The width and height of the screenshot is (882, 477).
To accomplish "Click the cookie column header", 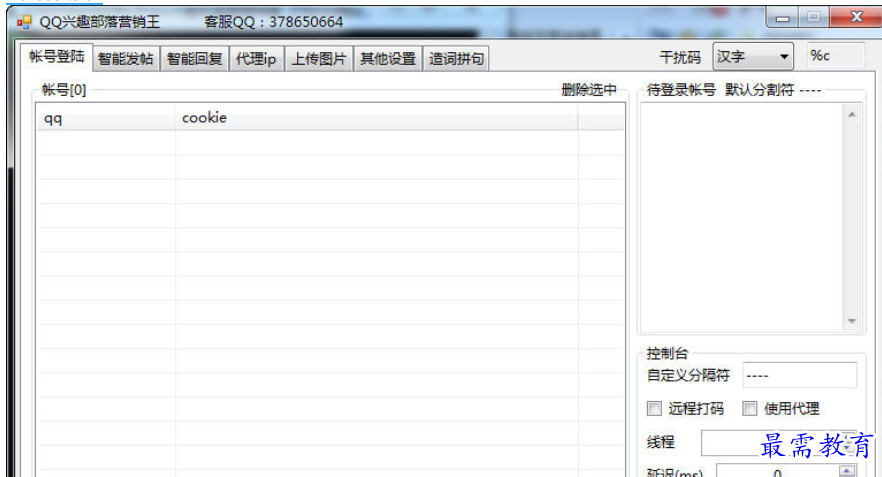I will (x=376, y=118).
